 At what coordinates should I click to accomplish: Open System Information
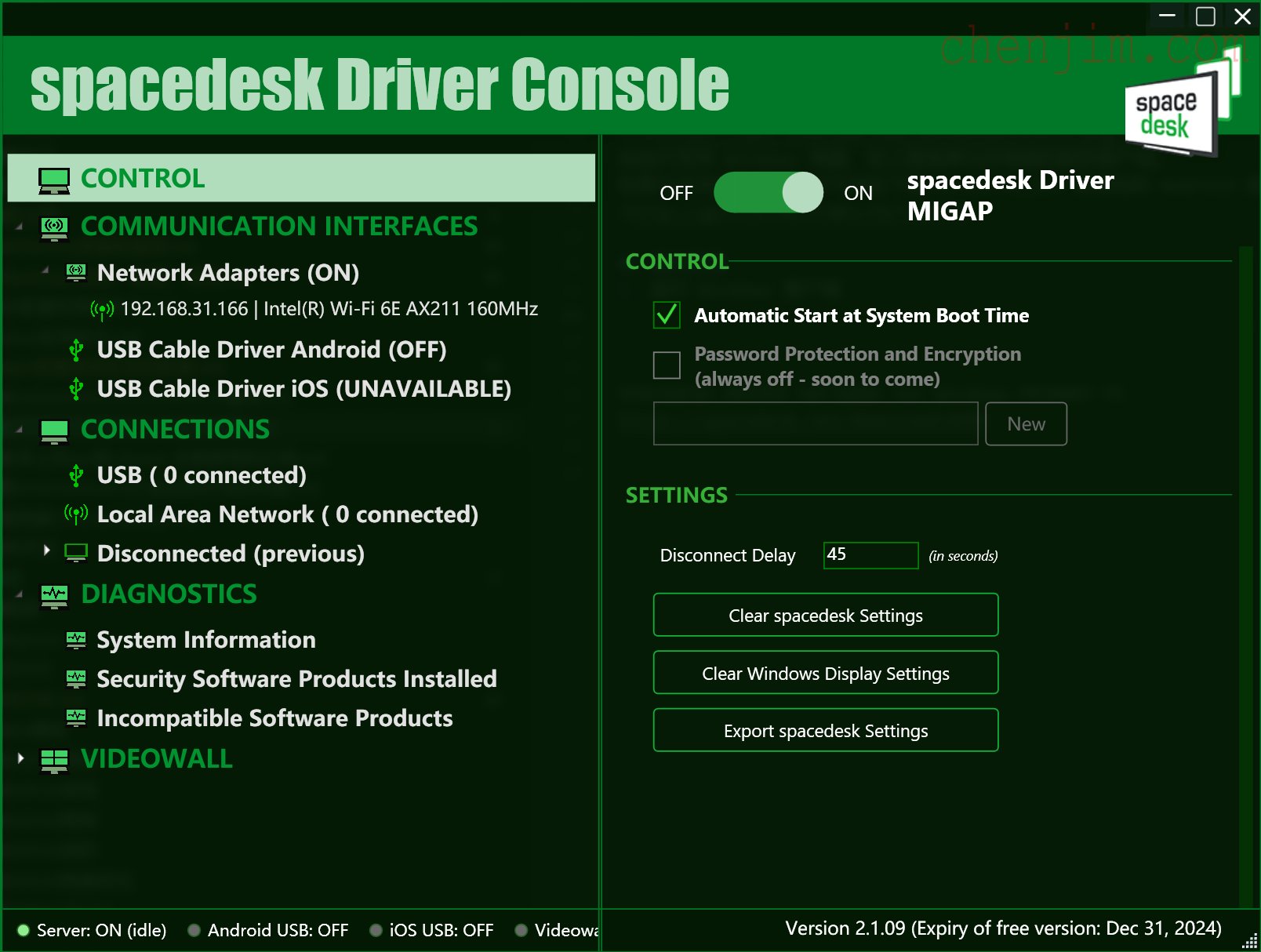point(206,640)
